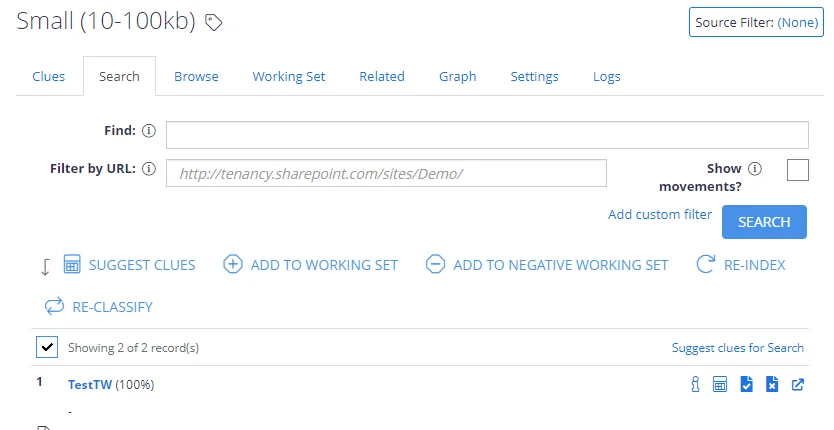The image size is (834, 430).
Task: Click the minus Add to Negative Working Set icon
Action: point(435,264)
